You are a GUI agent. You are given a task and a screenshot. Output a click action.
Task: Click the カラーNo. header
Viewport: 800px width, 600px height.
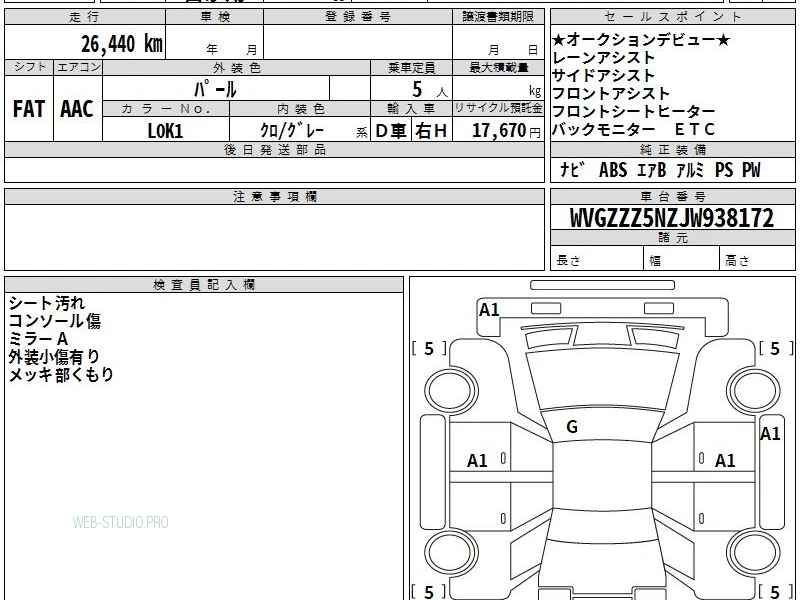click(166, 109)
